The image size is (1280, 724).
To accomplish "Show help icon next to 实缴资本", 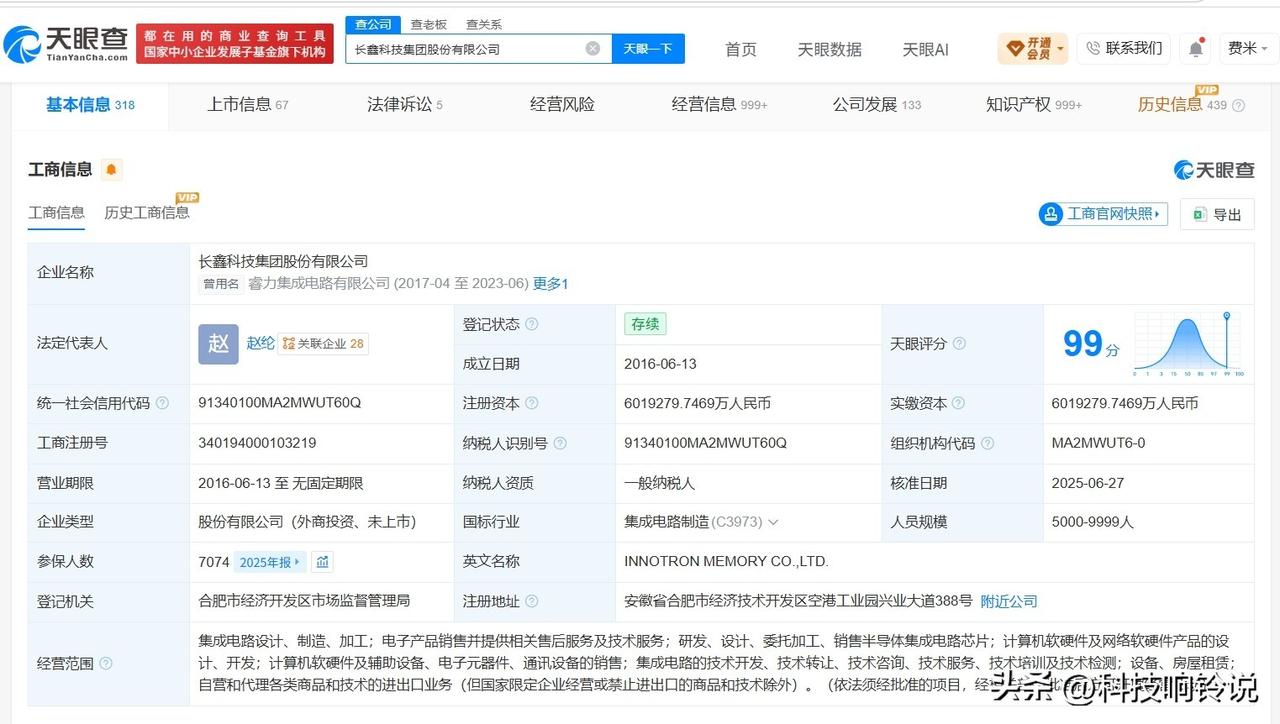I will [958, 403].
